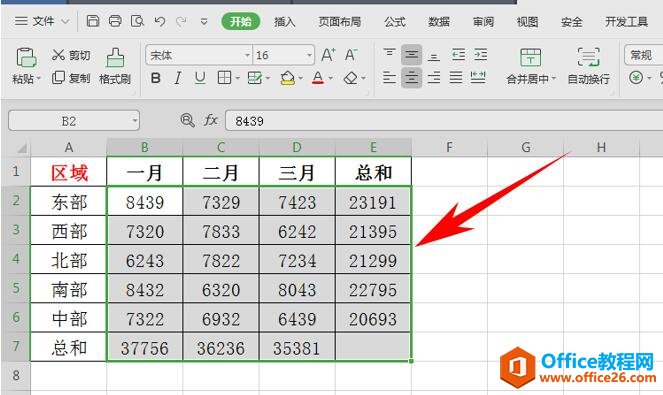
Task: Align text right
Action: click(433, 77)
